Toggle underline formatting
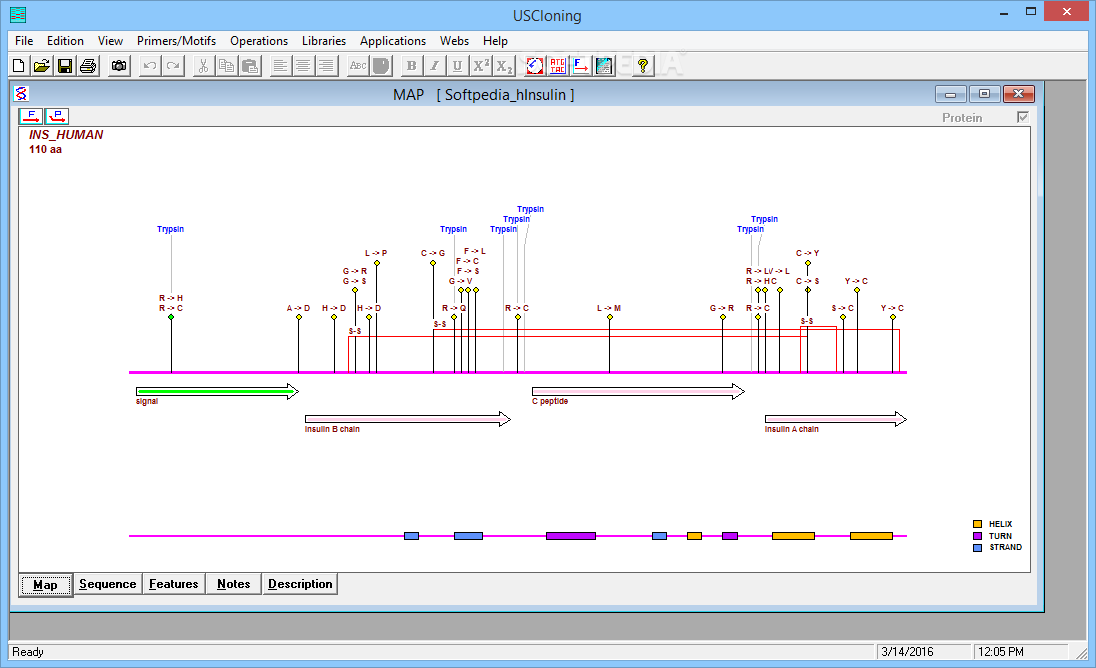The image size is (1096, 668). click(458, 66)
